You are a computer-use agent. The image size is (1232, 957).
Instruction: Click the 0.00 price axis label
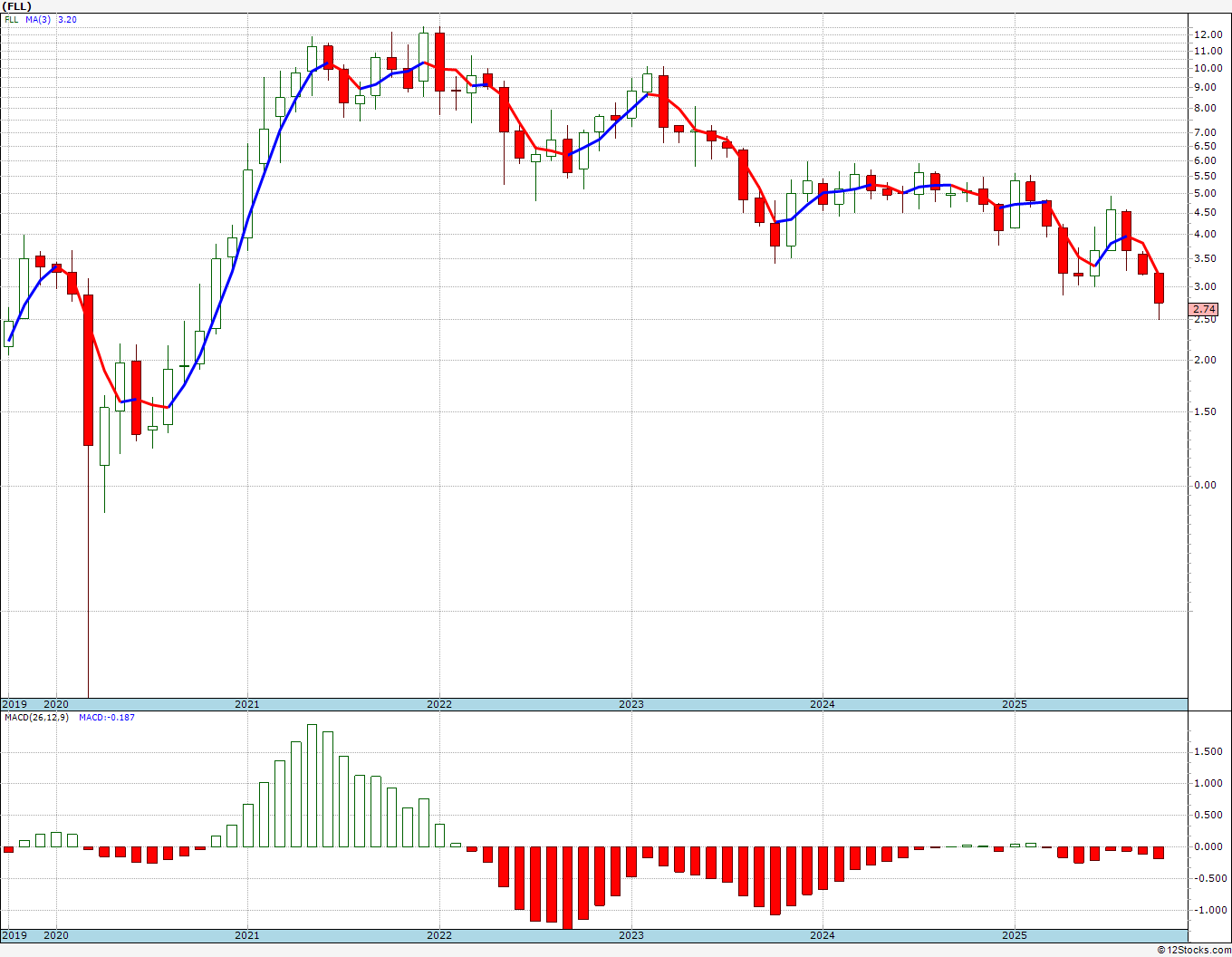pyautogui.click(x=1206, y=486)
